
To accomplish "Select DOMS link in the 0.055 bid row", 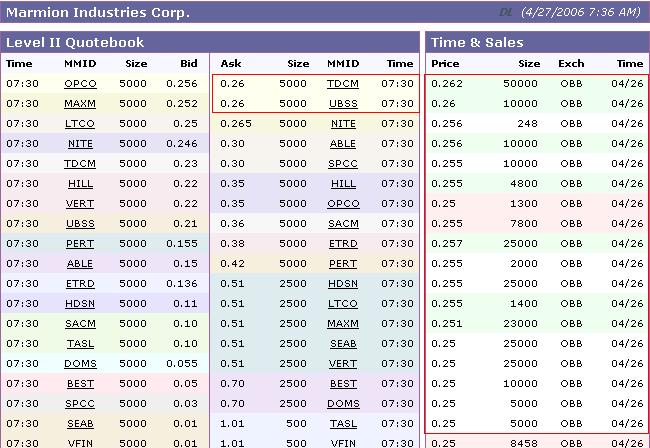I will tap(80, 364).
